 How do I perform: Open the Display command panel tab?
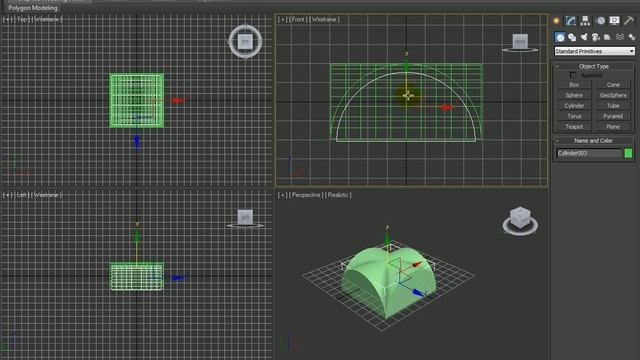click(614, 20)
